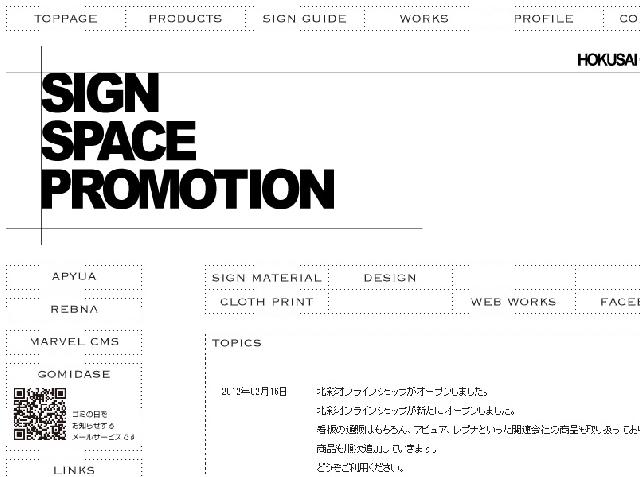
Task: Select the SIGN MATERIAL category
Action: click(267, 278)
